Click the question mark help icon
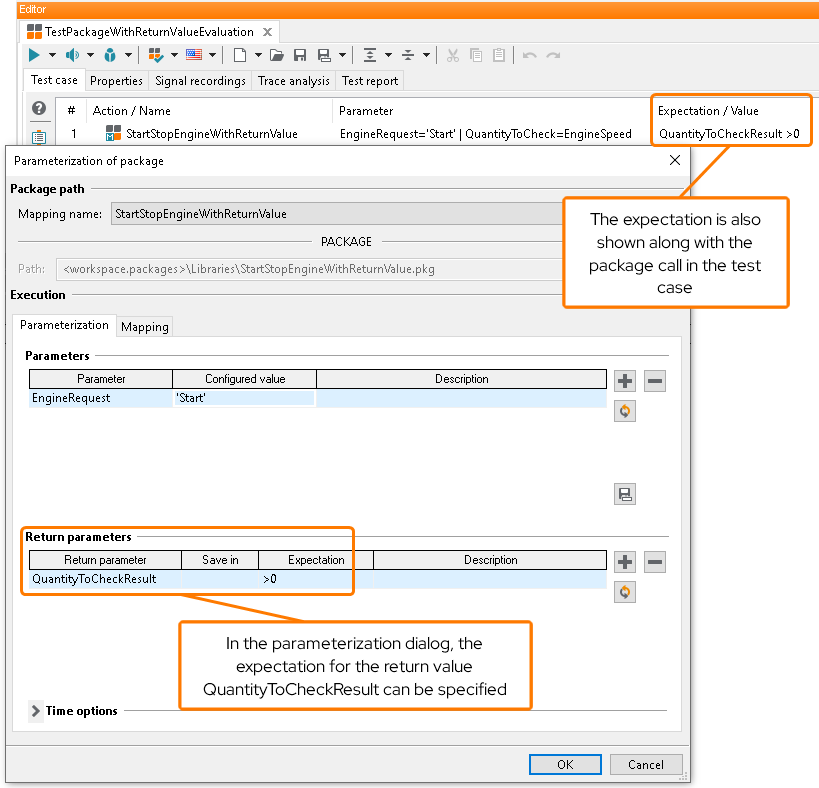The image size is (819, 788). (x=39, y=109)
